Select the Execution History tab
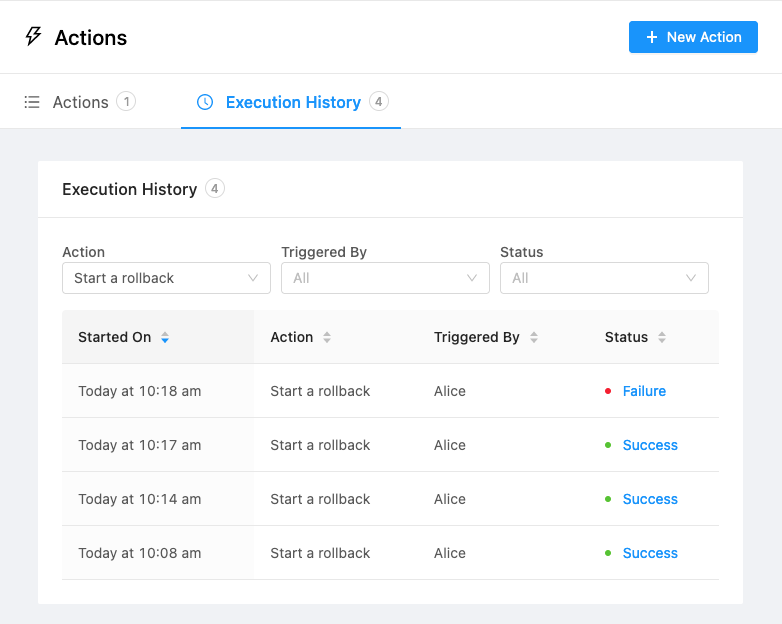This screenshot has height=624, width=782. click(x=292, y=102)
